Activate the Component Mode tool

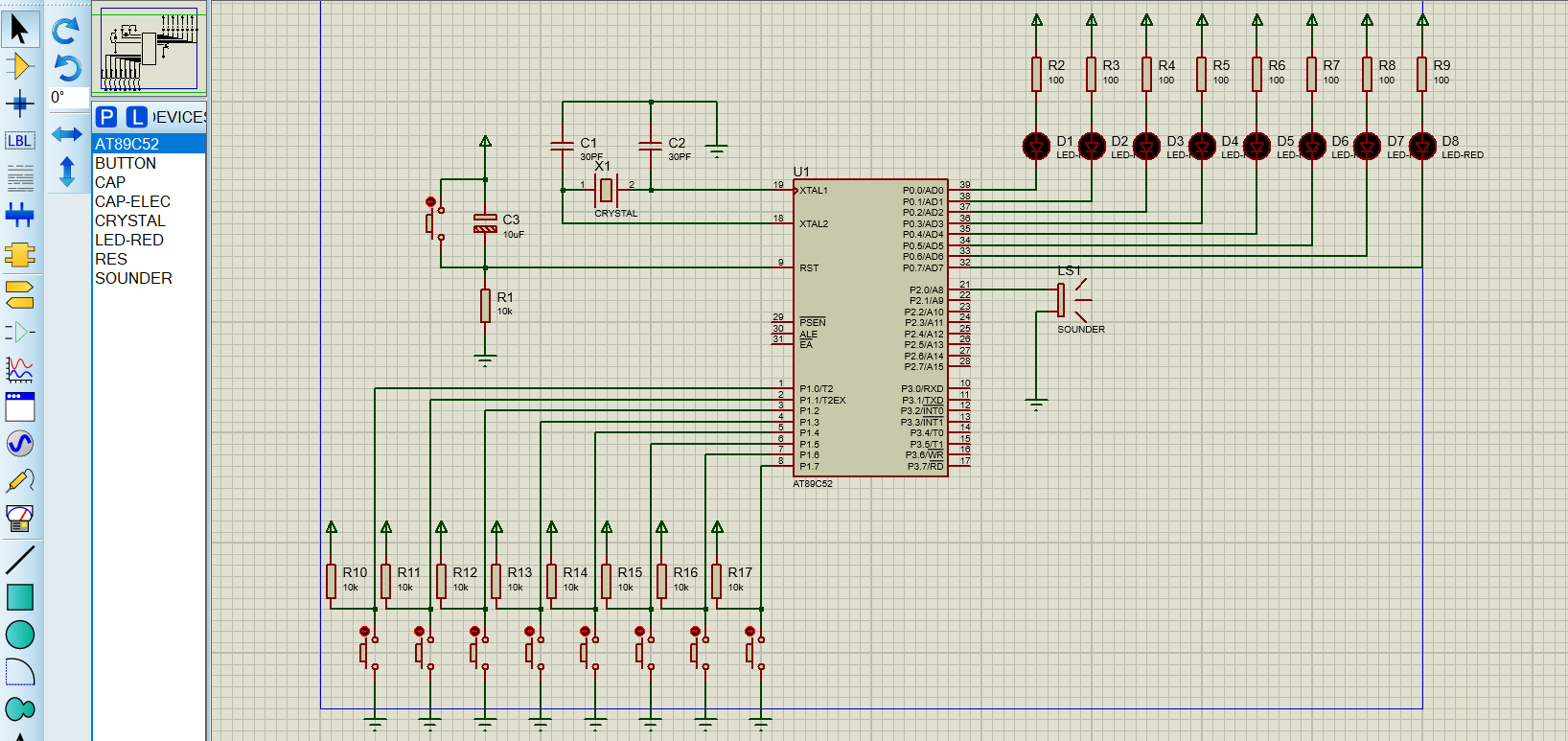tap(20, 65)
